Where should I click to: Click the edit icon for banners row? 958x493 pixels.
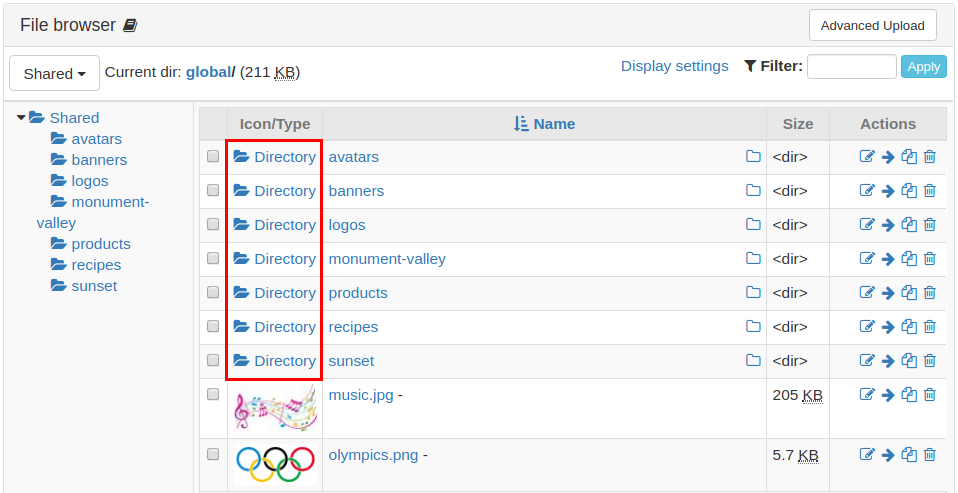tap(867, 191)
